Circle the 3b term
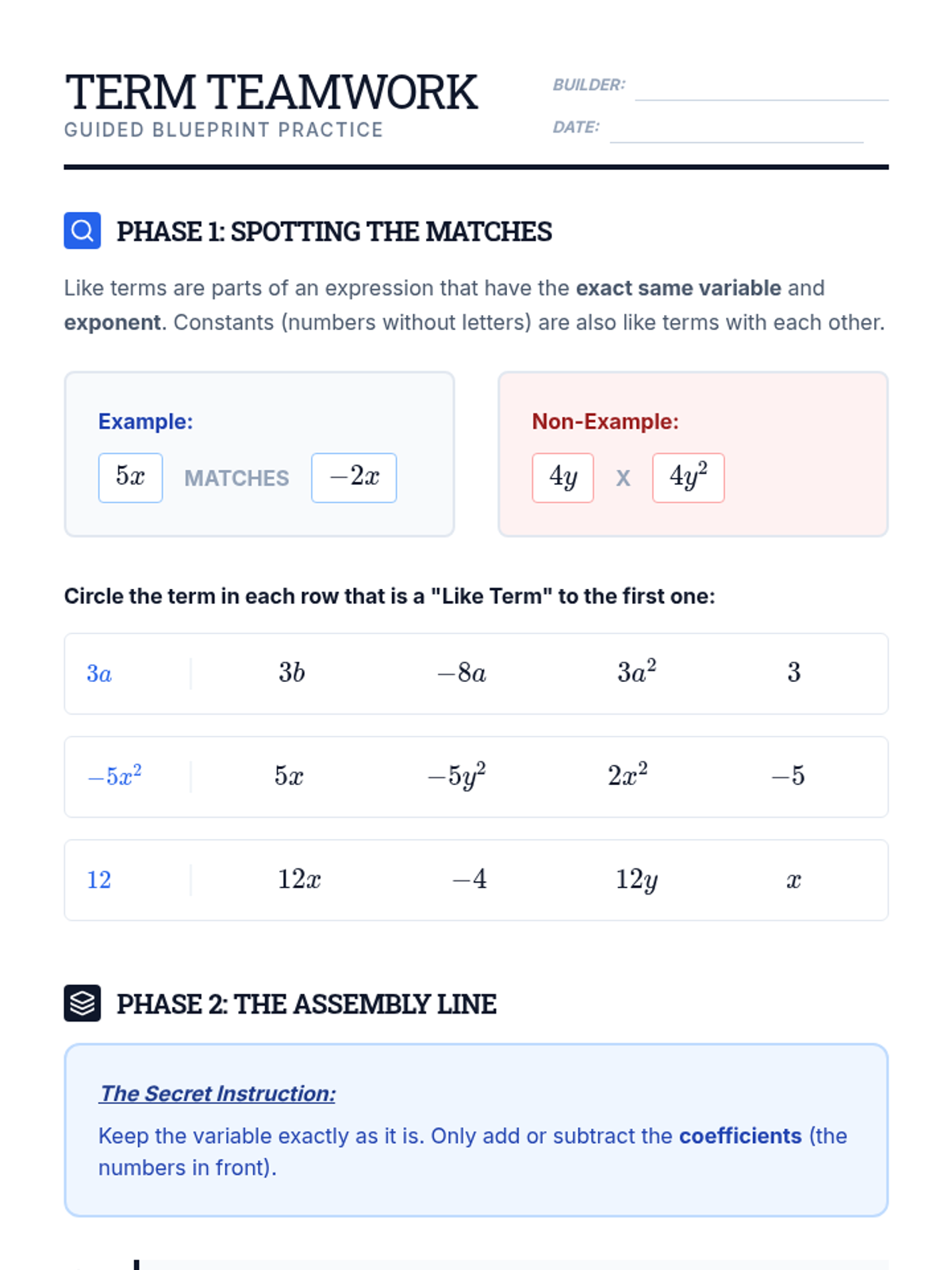This screenshot has height=1270, width=952. pos(291,674)
